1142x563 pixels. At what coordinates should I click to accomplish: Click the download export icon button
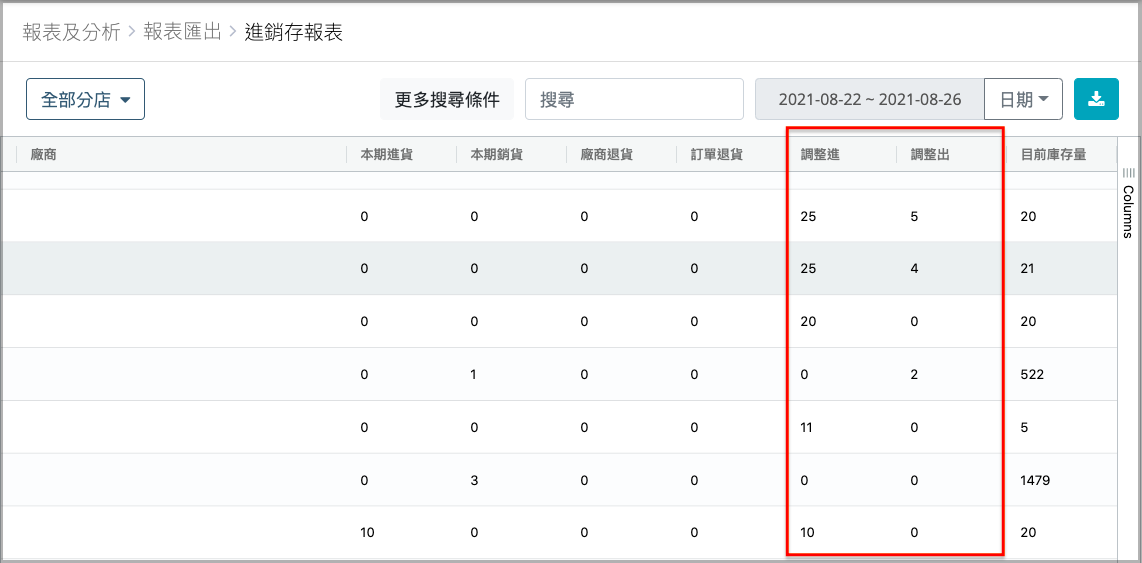click(x=1096, y=99)
